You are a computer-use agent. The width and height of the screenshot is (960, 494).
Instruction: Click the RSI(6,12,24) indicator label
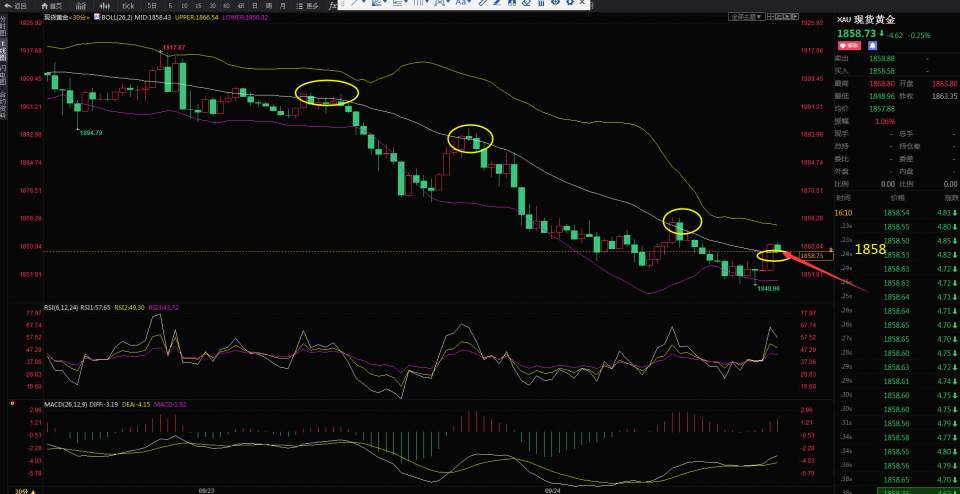(63, 307)
